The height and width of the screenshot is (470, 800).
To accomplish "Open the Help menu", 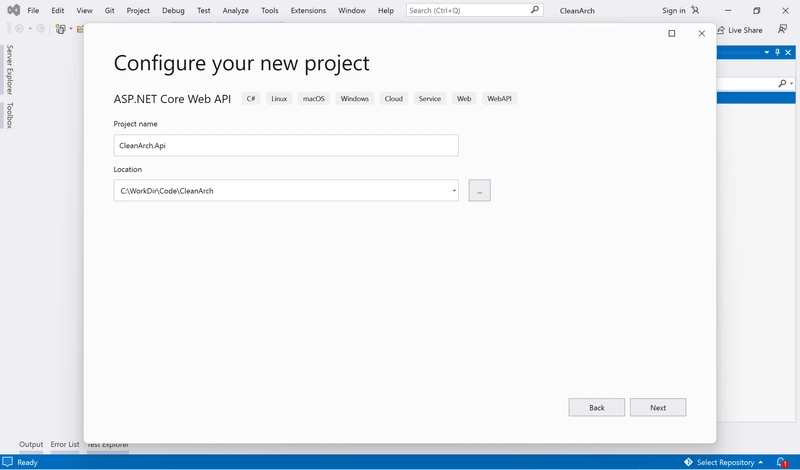I will click(386, 10).
